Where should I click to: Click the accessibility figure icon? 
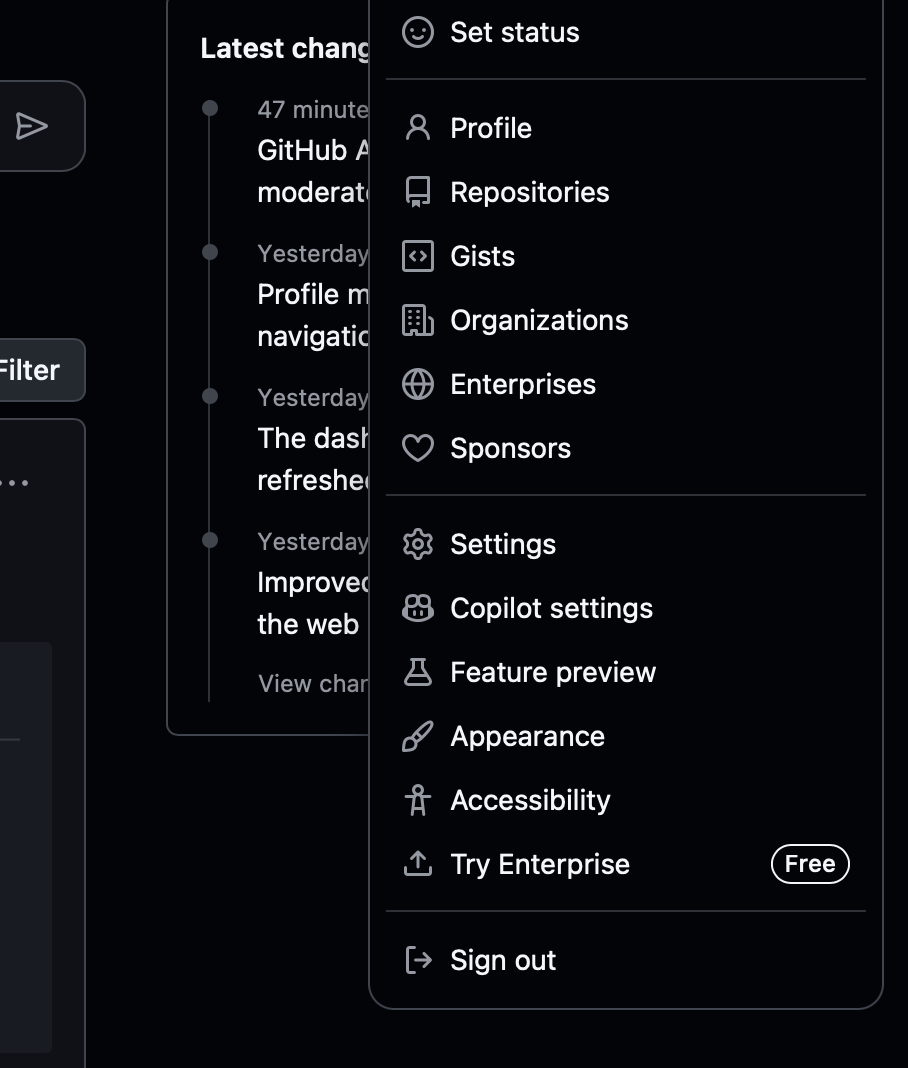[x=418, y=800]
